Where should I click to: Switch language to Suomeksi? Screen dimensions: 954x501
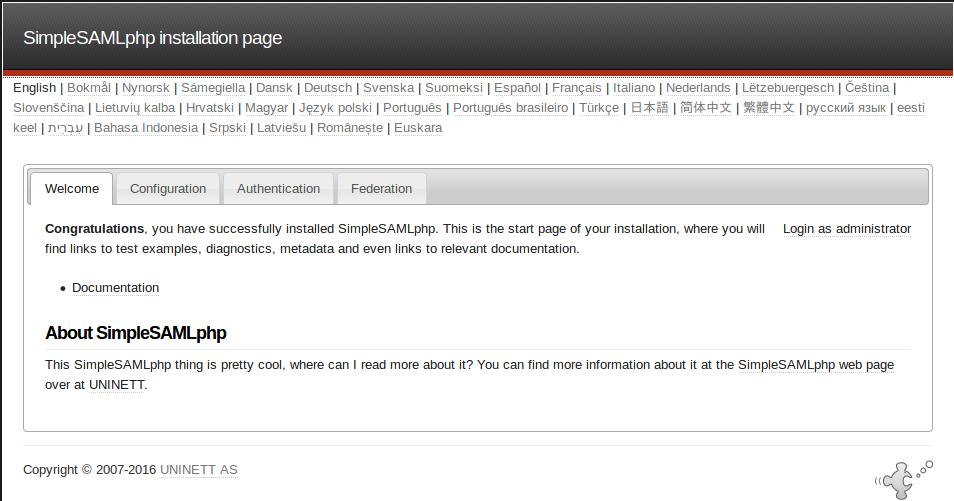tap(454, 88)
